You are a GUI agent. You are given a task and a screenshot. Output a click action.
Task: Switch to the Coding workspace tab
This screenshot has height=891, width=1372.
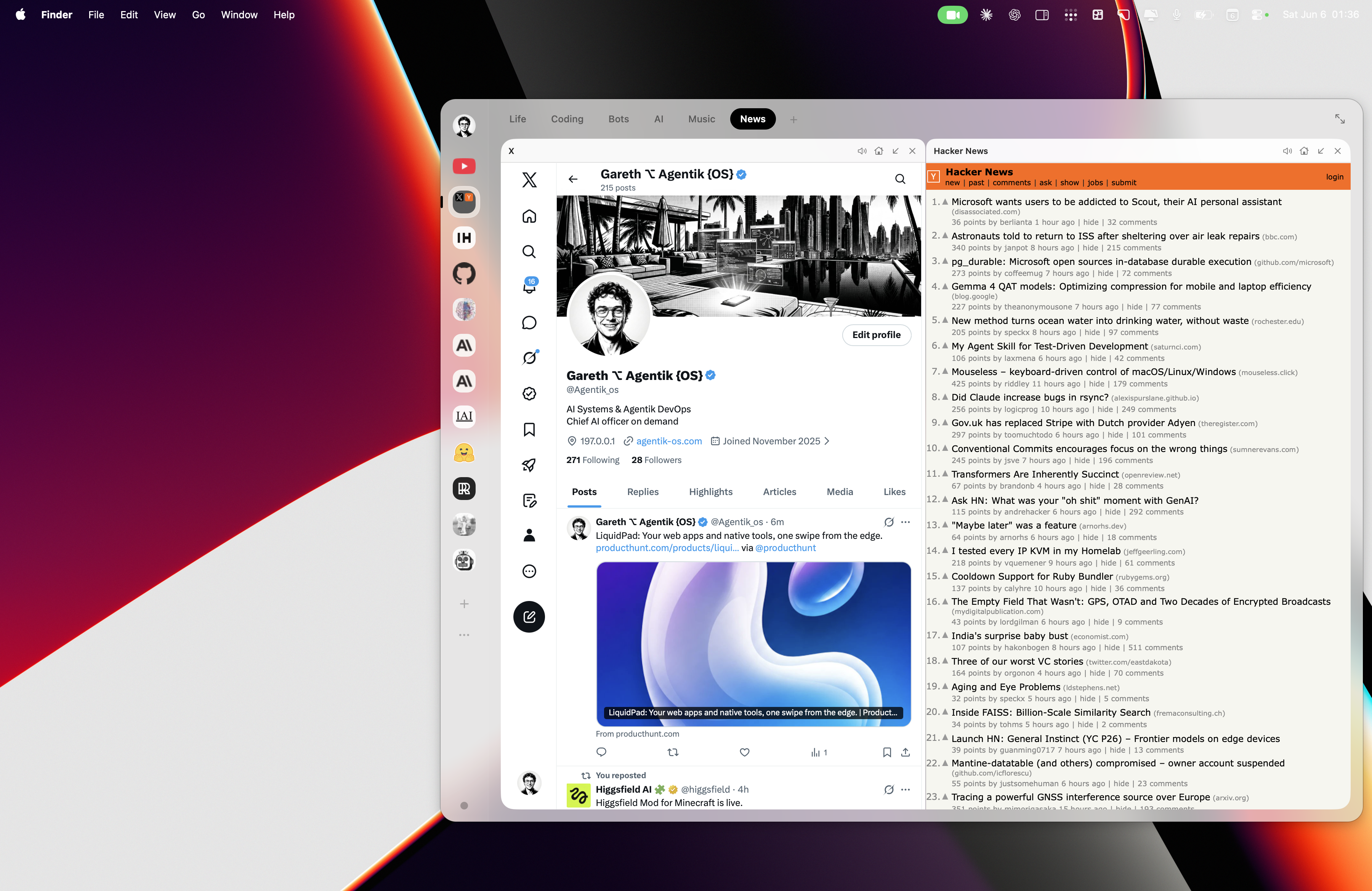click(x=567, y=119)
